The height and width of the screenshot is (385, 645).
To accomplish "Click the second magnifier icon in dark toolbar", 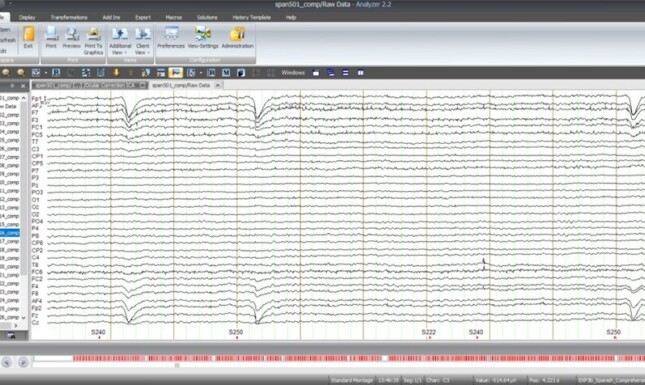I will (x=21, y=73).
